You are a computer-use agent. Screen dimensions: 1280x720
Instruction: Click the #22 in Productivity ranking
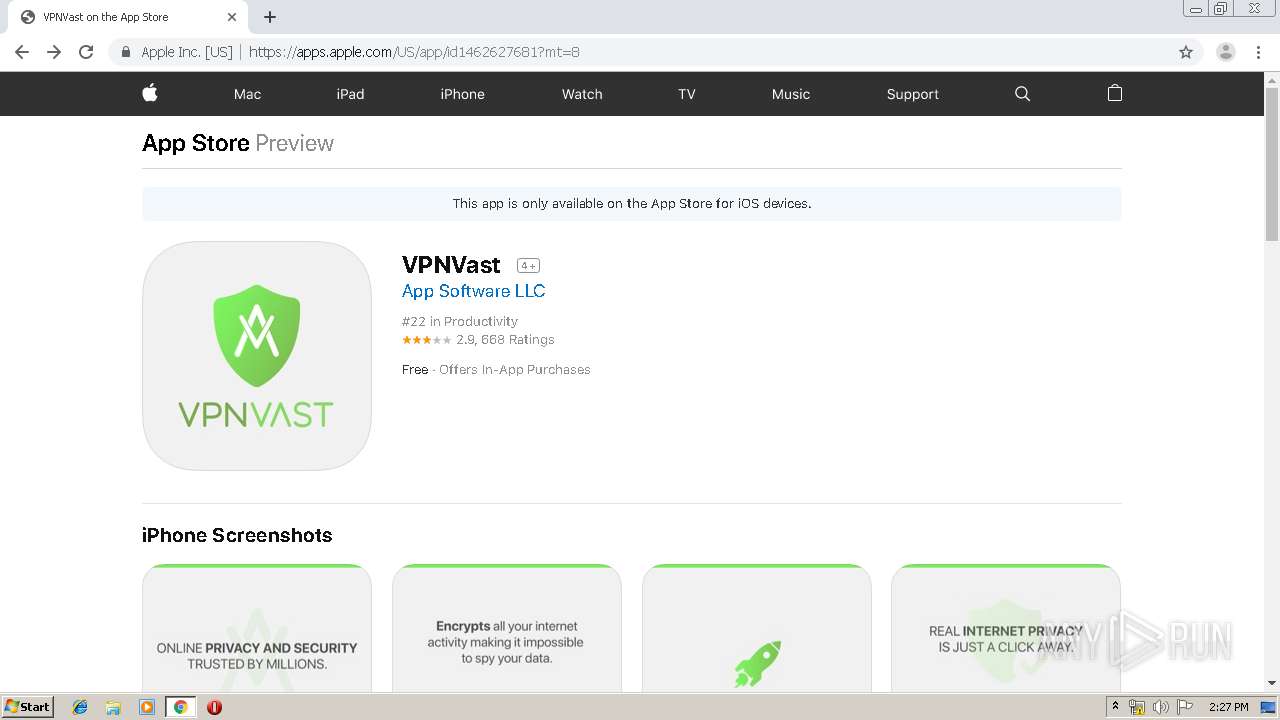(x=460, y=321)
